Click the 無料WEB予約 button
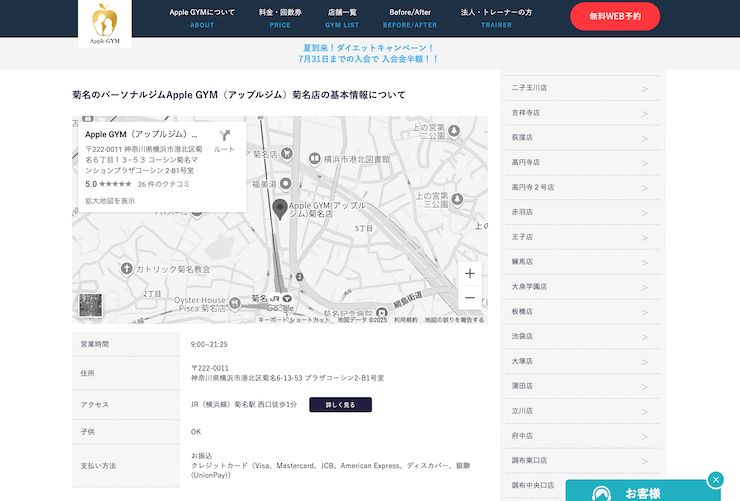This screenshot has width=740, height=501. click(615, 17)
